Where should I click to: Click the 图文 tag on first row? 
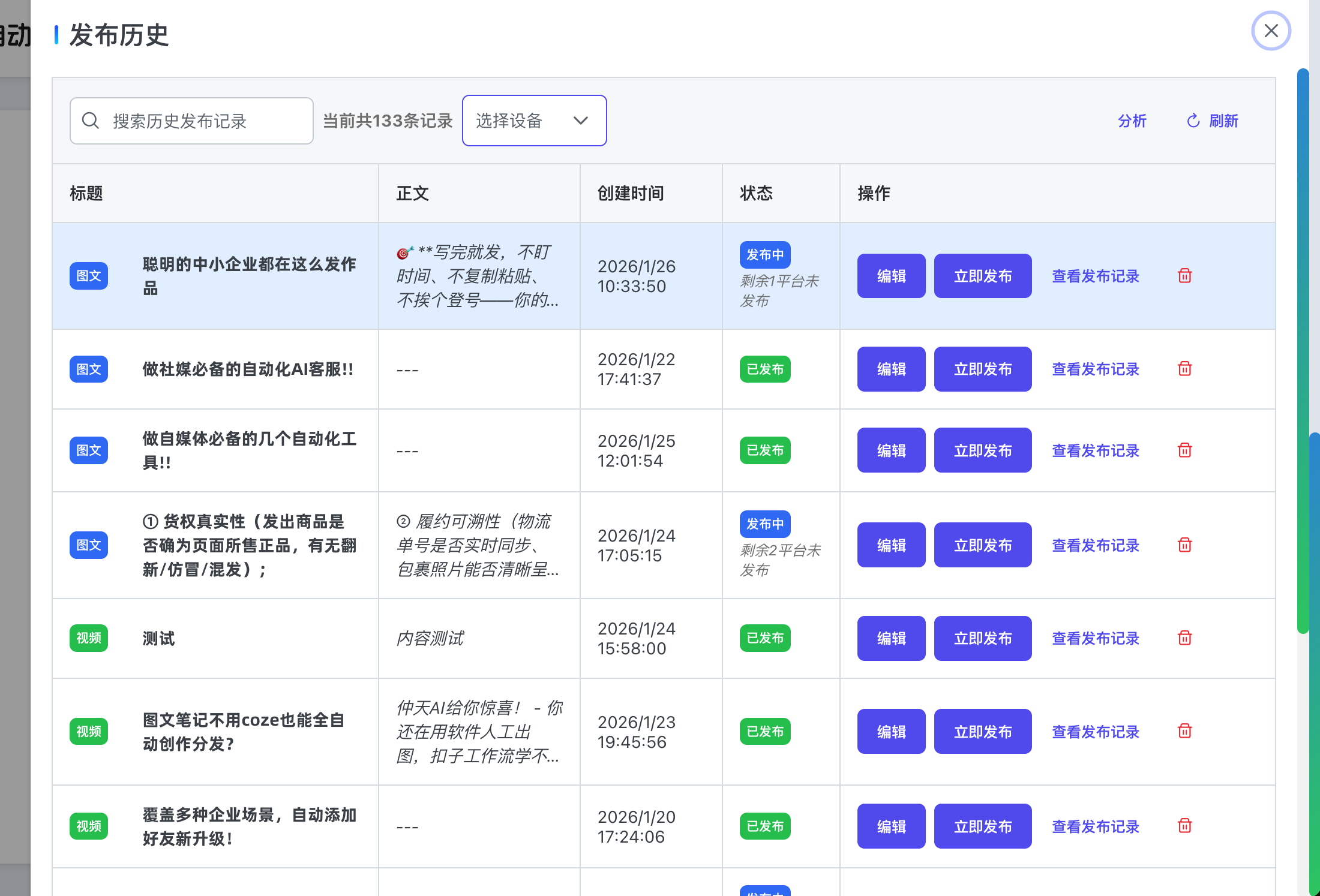coord(89,276)
